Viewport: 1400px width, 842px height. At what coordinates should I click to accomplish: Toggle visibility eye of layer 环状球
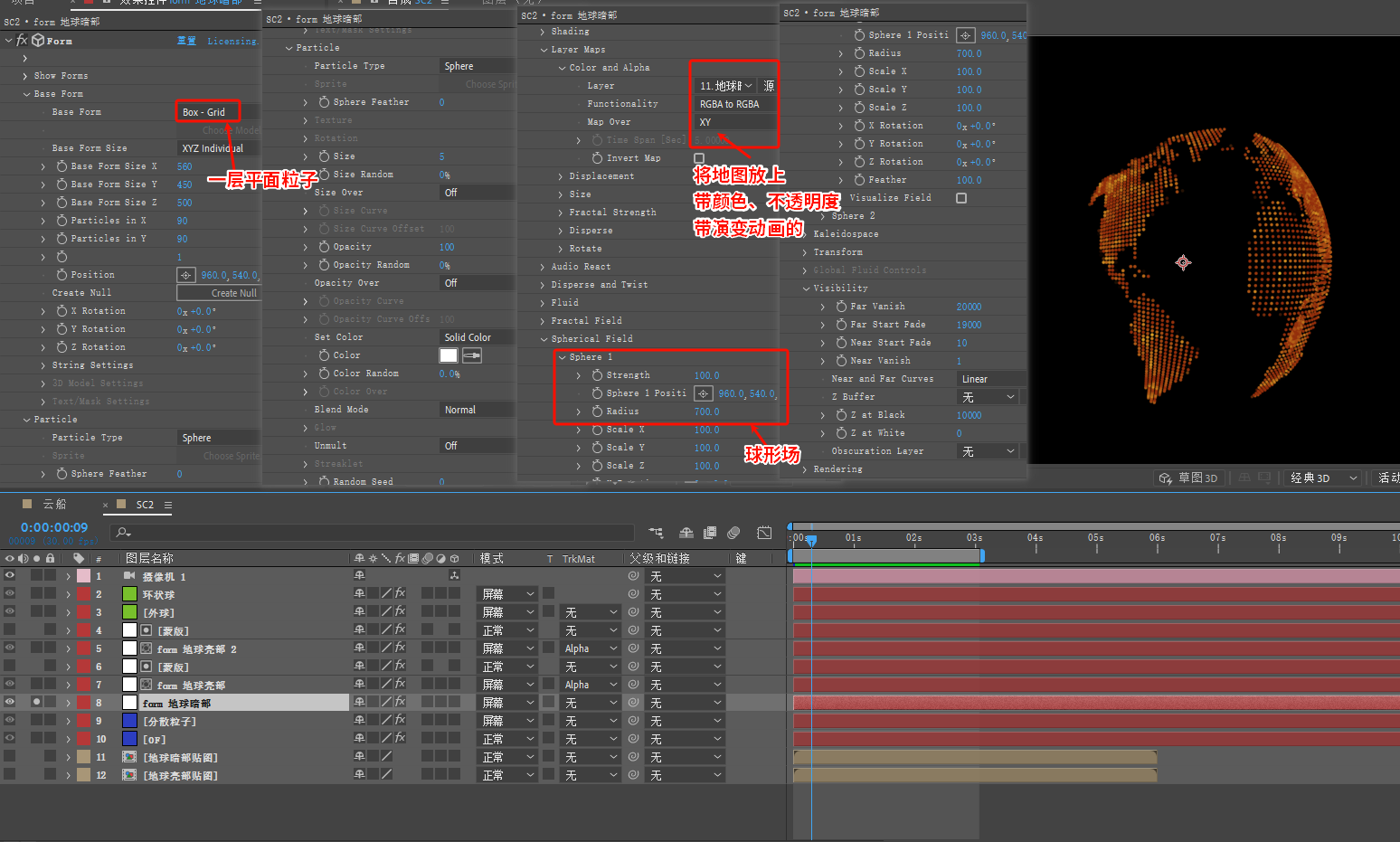coord(10,594)
